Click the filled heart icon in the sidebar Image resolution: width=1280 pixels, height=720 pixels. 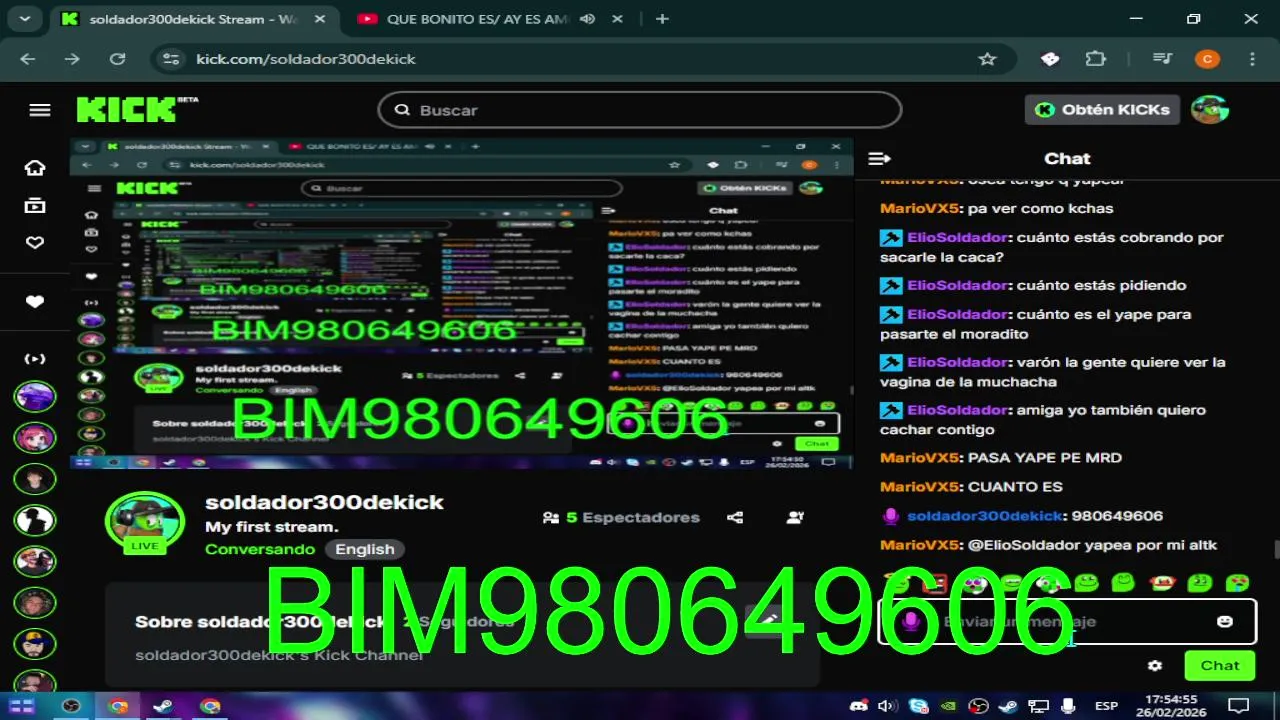pyautogui.click(x=35, y=302)
